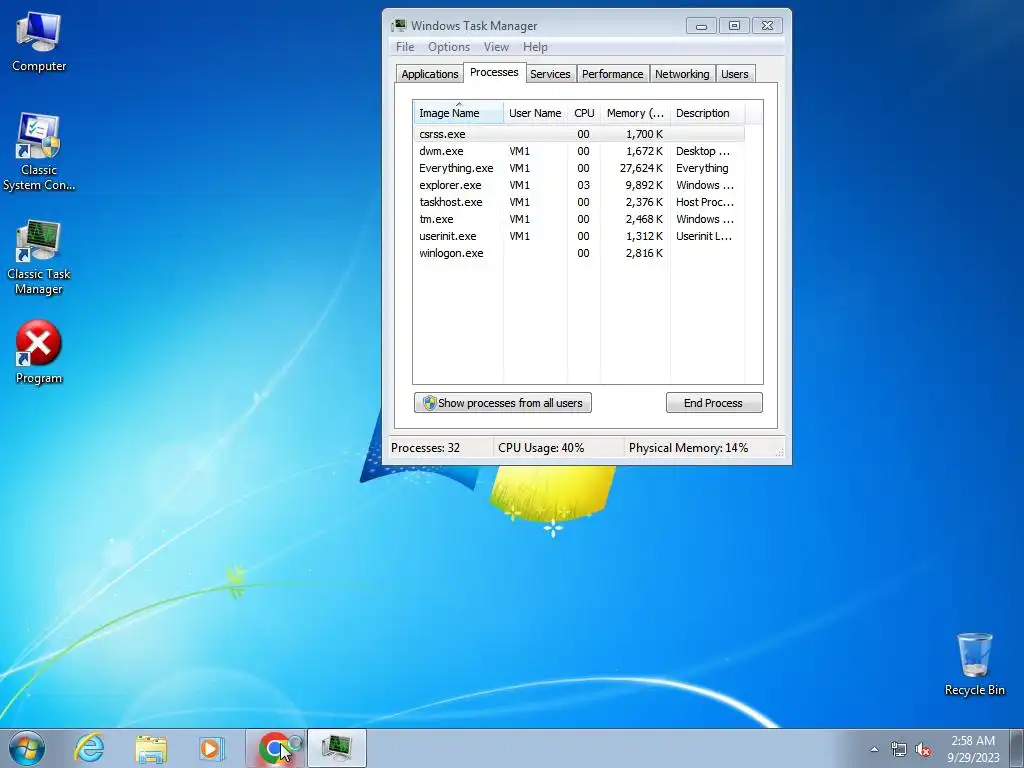Click the Userinit L... description cell

(x=703, y=236)
